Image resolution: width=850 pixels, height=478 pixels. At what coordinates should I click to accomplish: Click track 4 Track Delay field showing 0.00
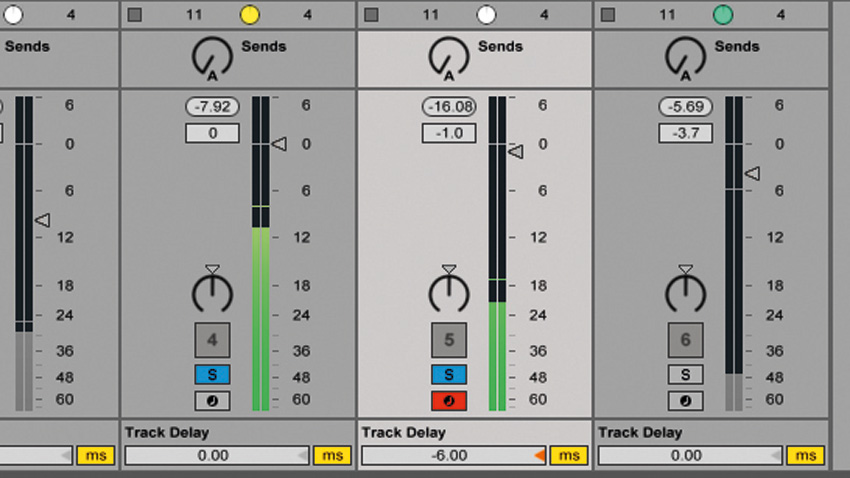(217, 455)
